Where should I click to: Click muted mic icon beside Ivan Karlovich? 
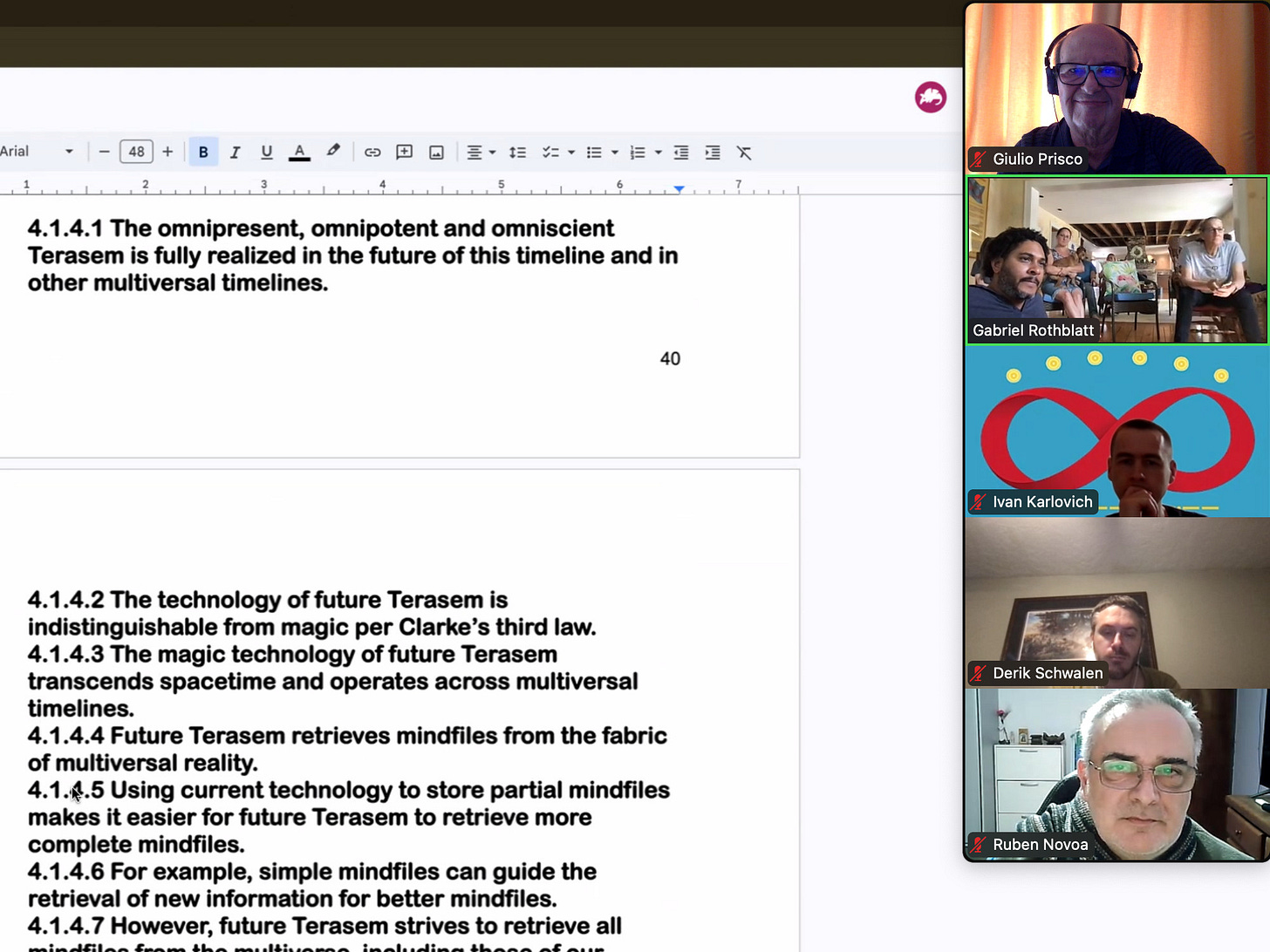coord(979,502)
